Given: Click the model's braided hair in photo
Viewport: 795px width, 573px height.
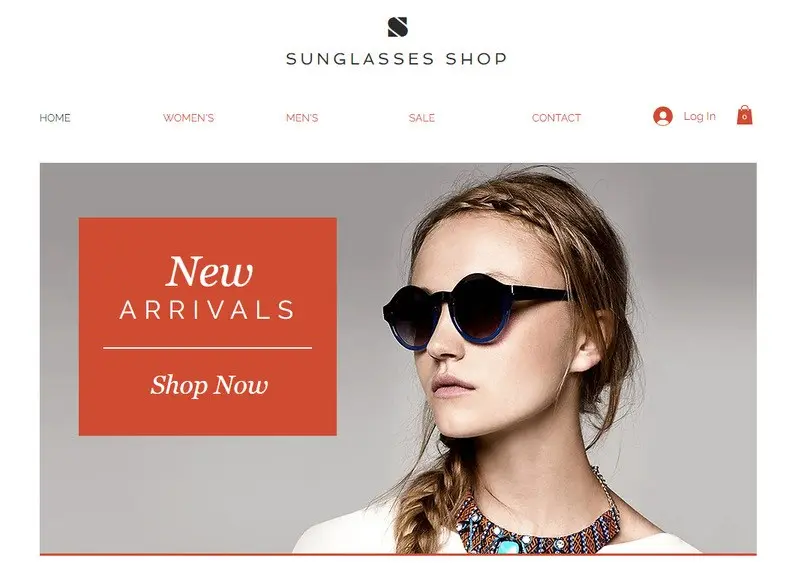Looking at the screenshot, I should point(428,507).
